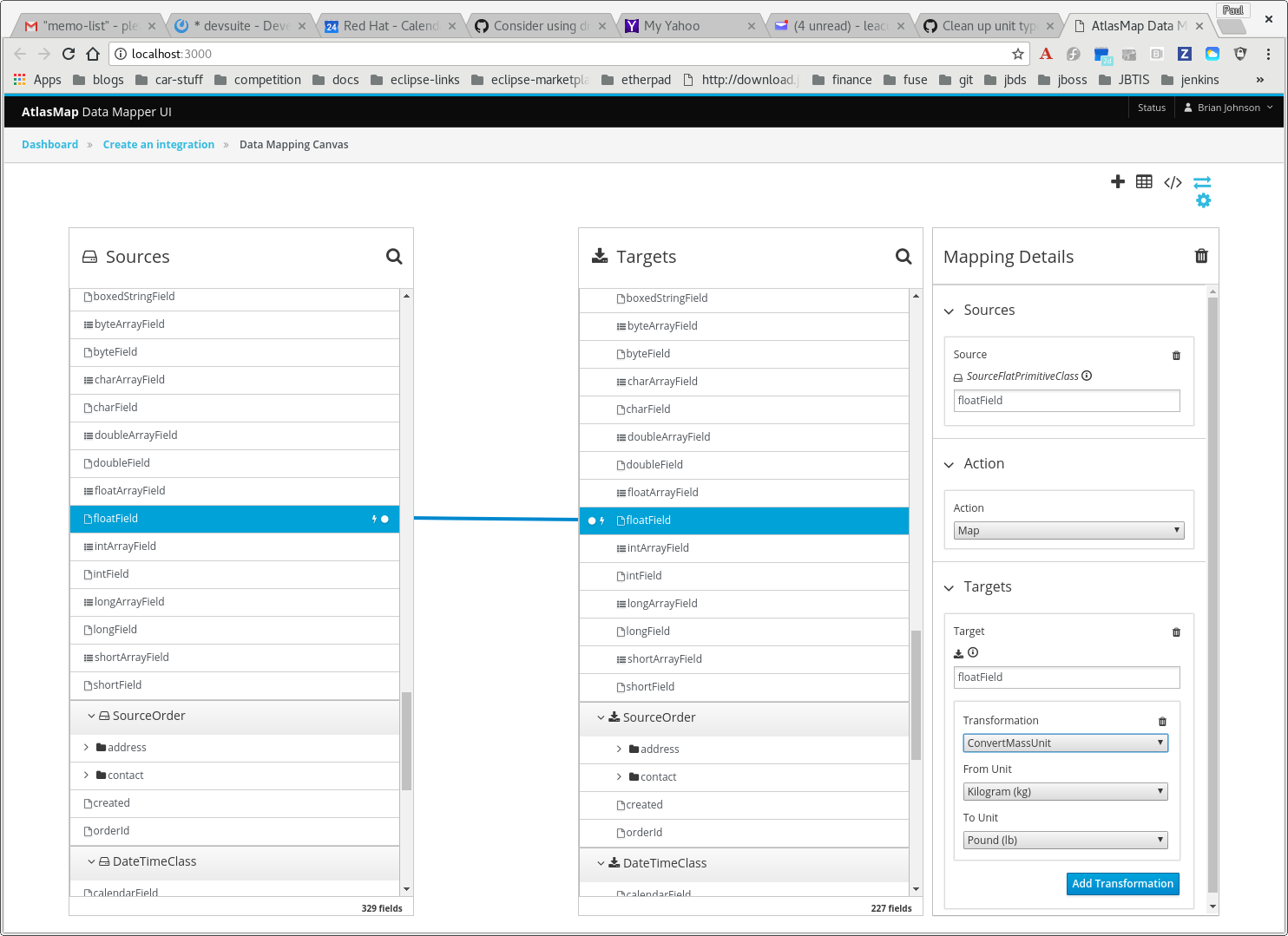The width and height of the screenshot is (1288, 936).
Task: Click the info icon under the Target label
Action: coord(974,652)
